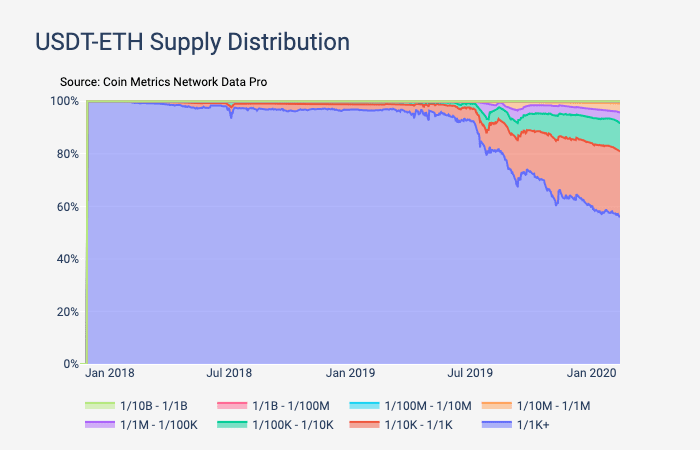
Task: Click the cyan 1/100M - 1/10M legend swatch
Action: 365,406
